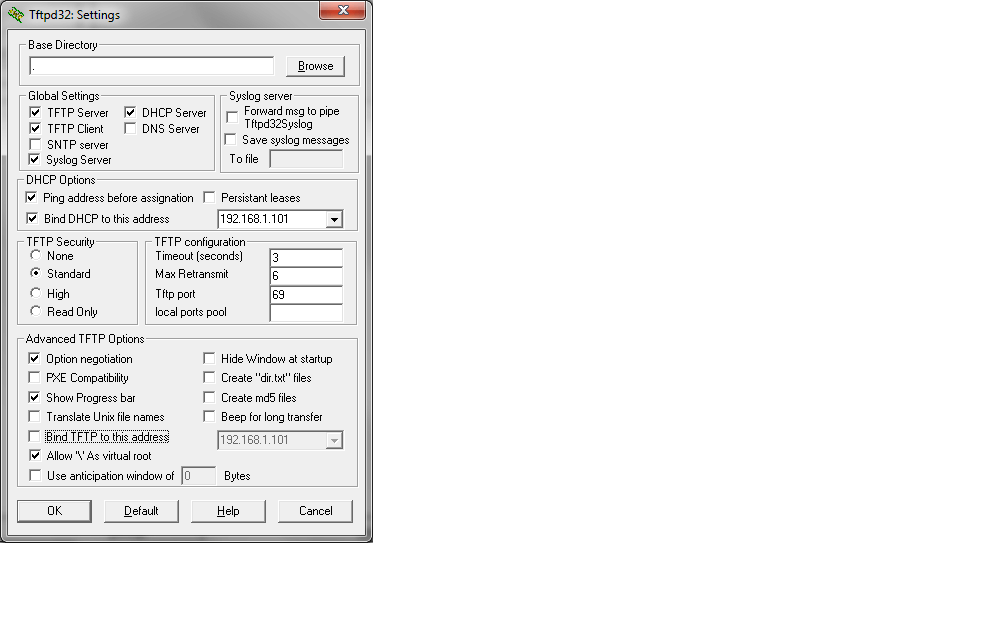Enable Use anticipation window checkbox

pyautogui.click(x=35, y=476)
